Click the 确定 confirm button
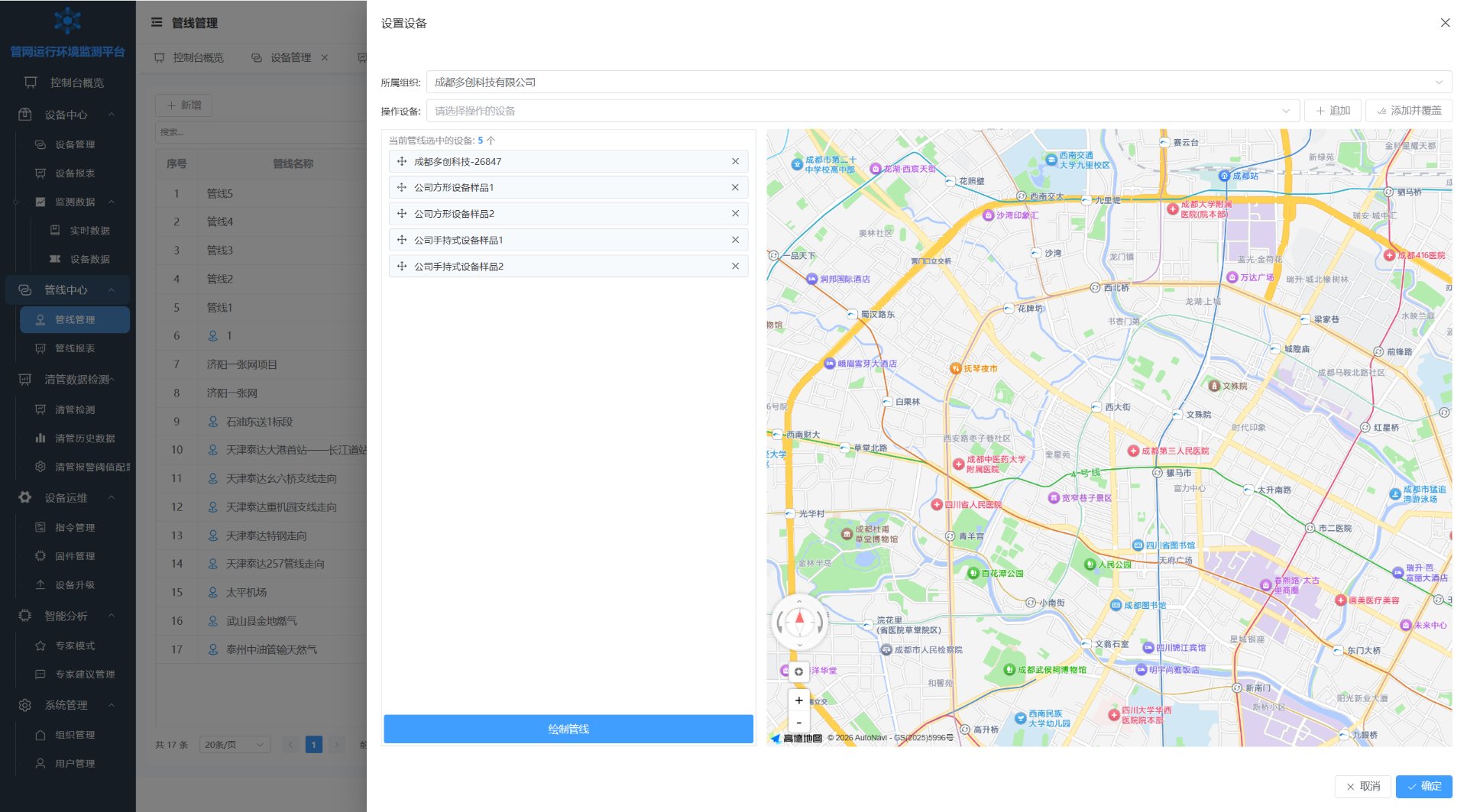This screenshot has width=1467, height=812. point(1423,787)
